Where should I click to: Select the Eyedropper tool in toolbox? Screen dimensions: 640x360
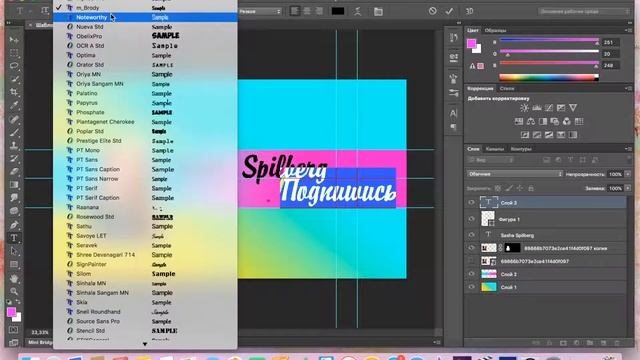(x=14, y=105)
